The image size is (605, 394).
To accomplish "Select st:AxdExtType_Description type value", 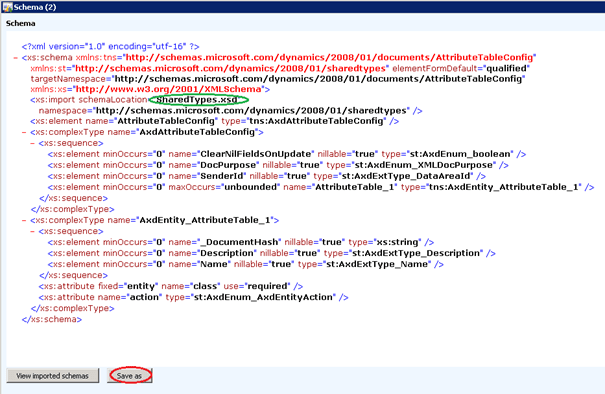I will click(416, 253).
